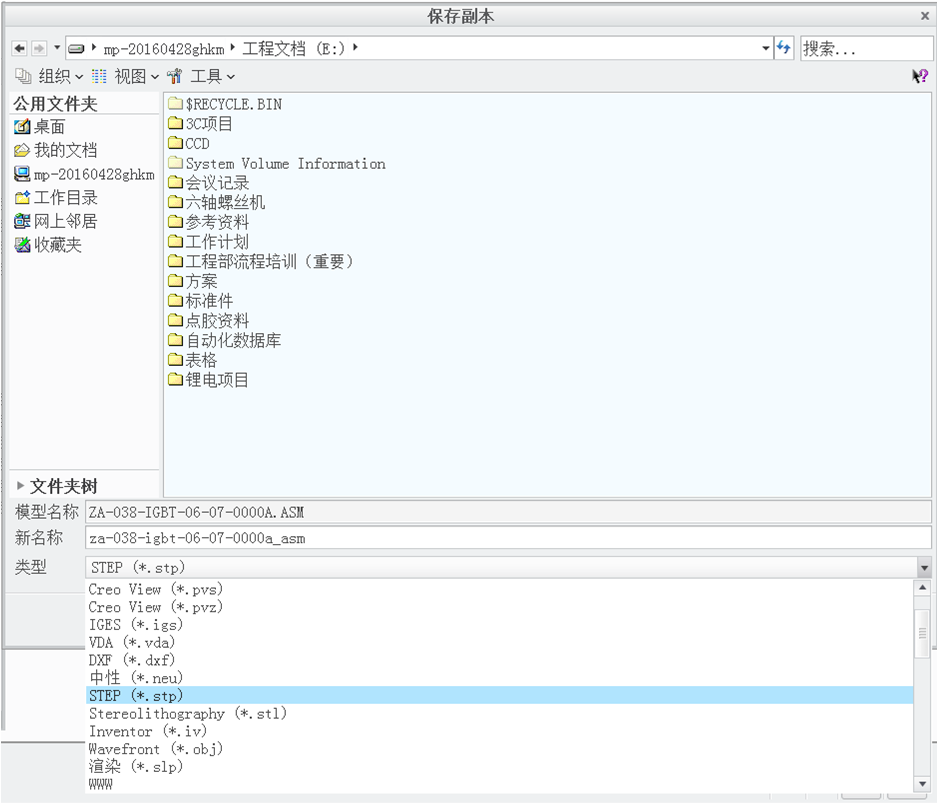This screenshot has height=804, width=938.
Task: Select the 参考资料 folder
Action: pyautogui.click(x=209, y=222)
